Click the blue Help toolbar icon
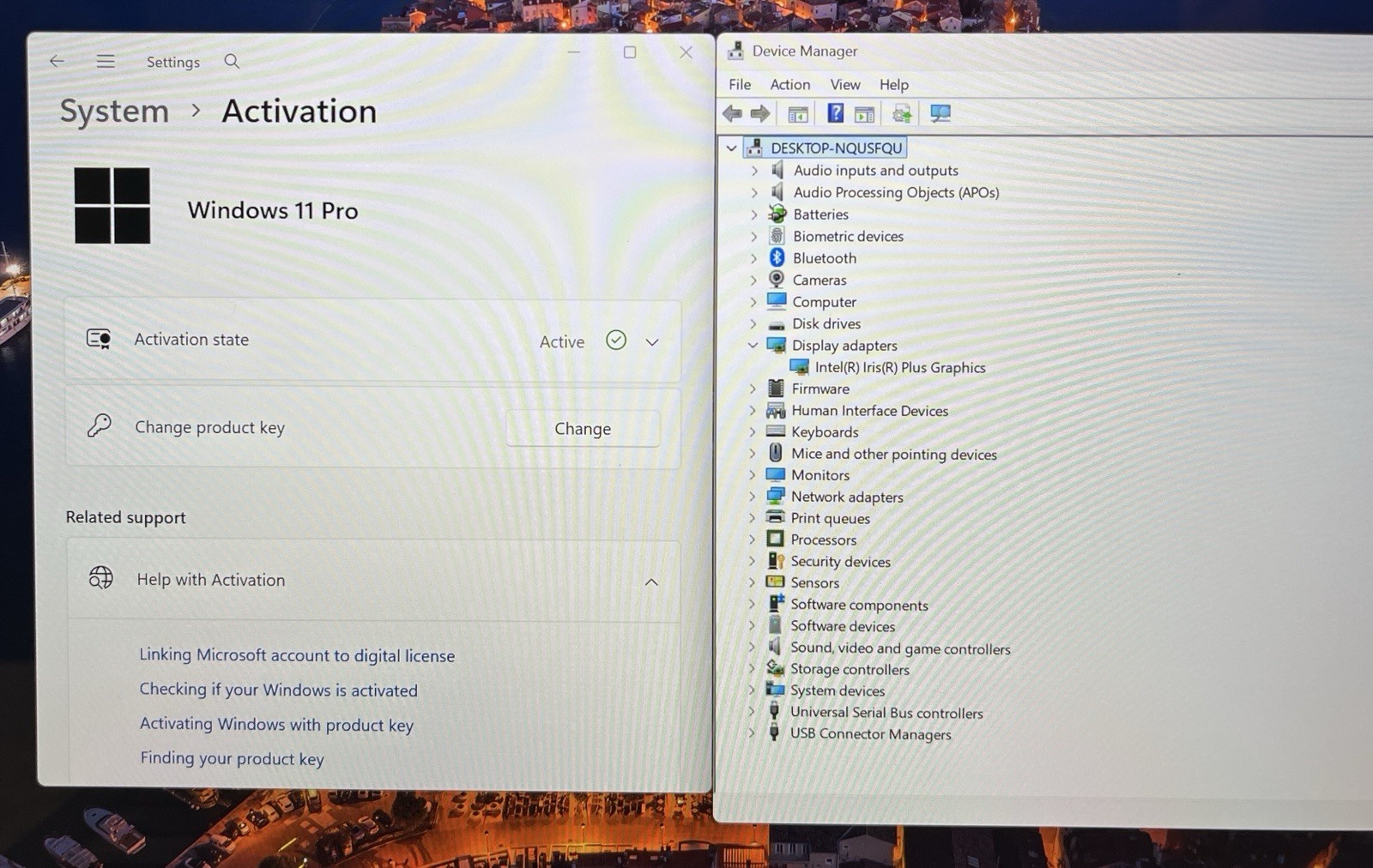Screen dimensions: 1373x868 (835, 113)
